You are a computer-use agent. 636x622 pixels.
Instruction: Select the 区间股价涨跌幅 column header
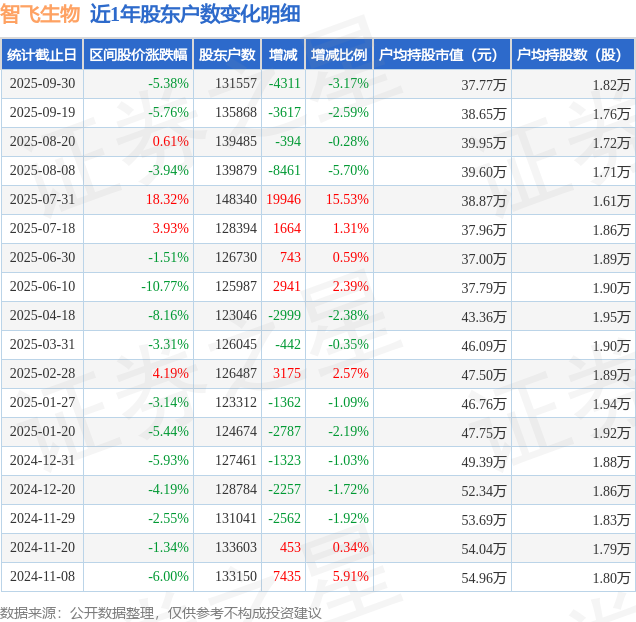tap(137, 55)
